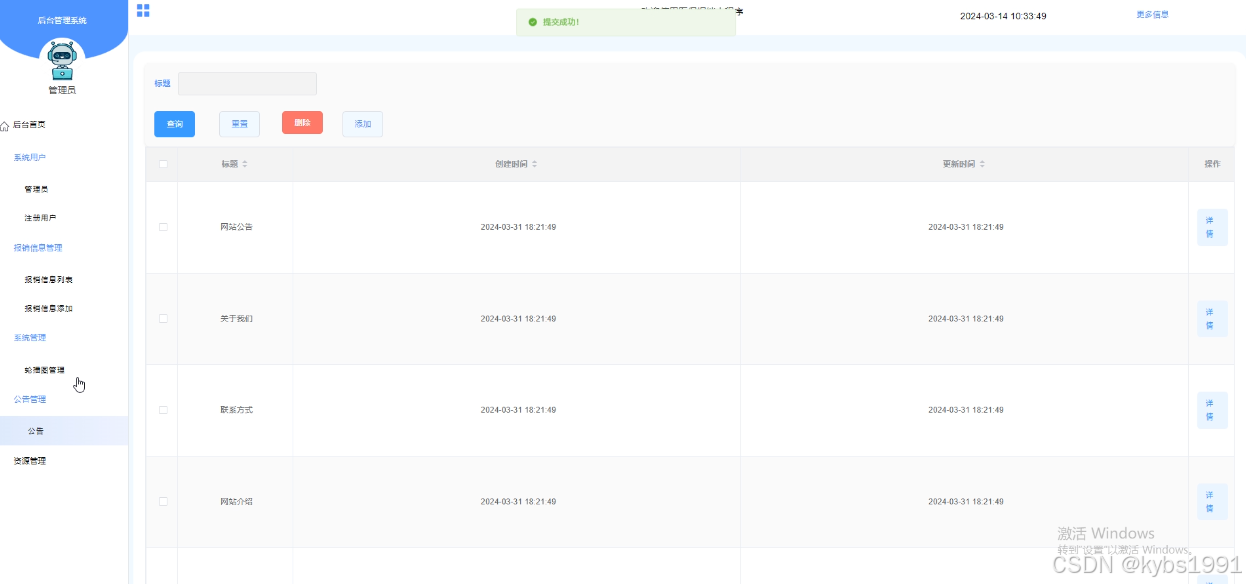Collapse the 系统管理 menu group
Image resolution: width=1246 pixels, height=584 pixels.
pos(30,338)
